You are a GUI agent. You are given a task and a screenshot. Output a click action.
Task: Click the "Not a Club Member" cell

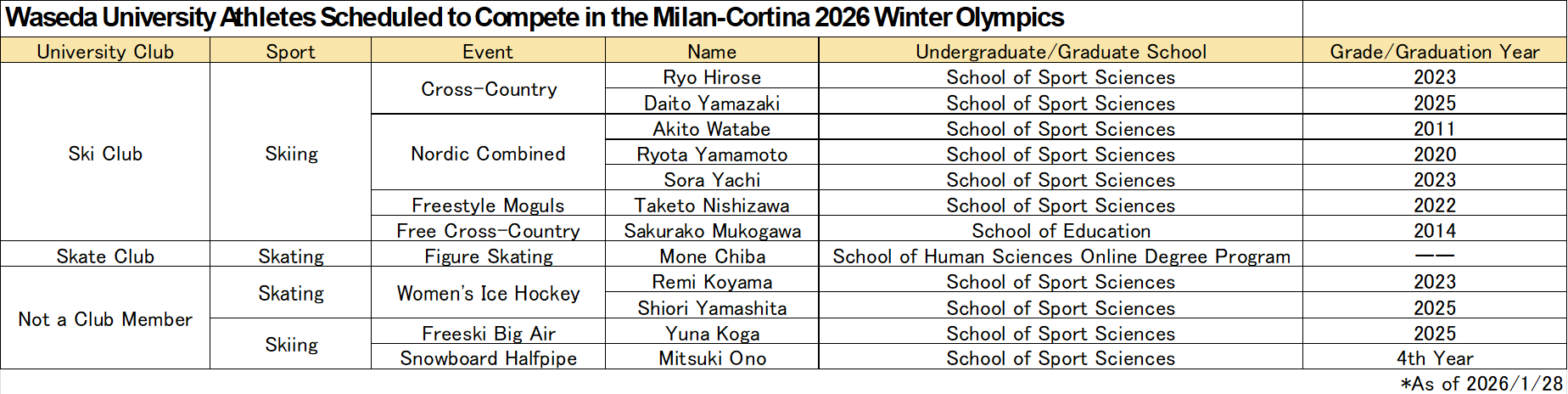click(105, 319)
